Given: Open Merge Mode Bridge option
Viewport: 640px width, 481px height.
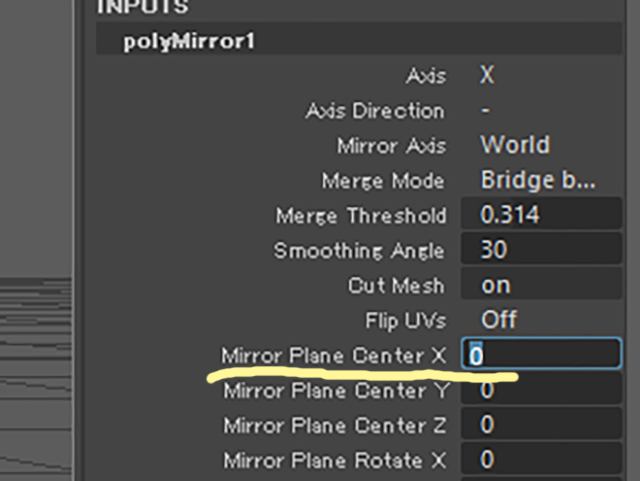Looking at the screenshot, I should coord(538,180).
